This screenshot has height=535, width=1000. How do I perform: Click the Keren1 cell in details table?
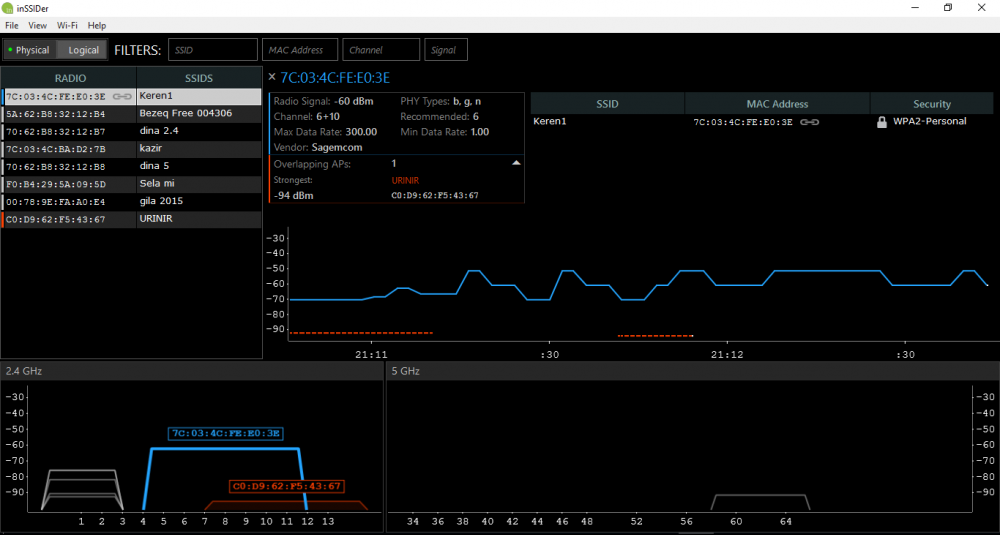coord(550,121)
